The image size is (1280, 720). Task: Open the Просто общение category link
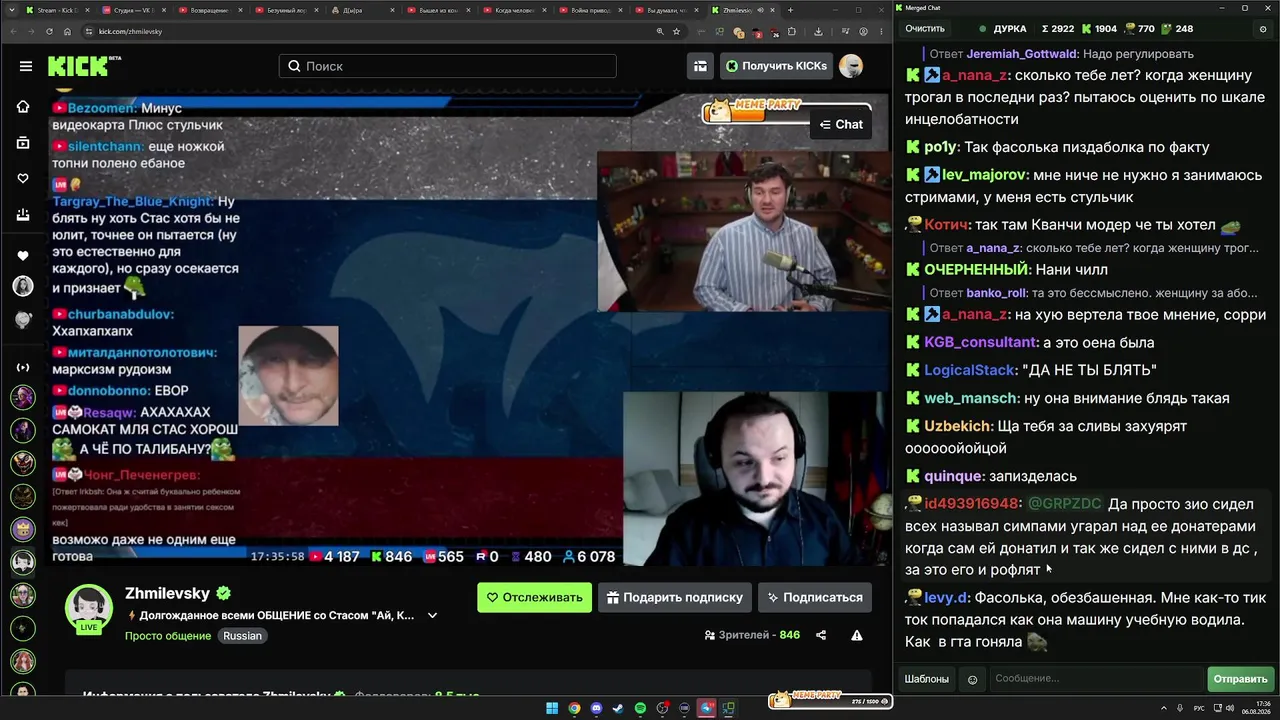tap(168, 636)
